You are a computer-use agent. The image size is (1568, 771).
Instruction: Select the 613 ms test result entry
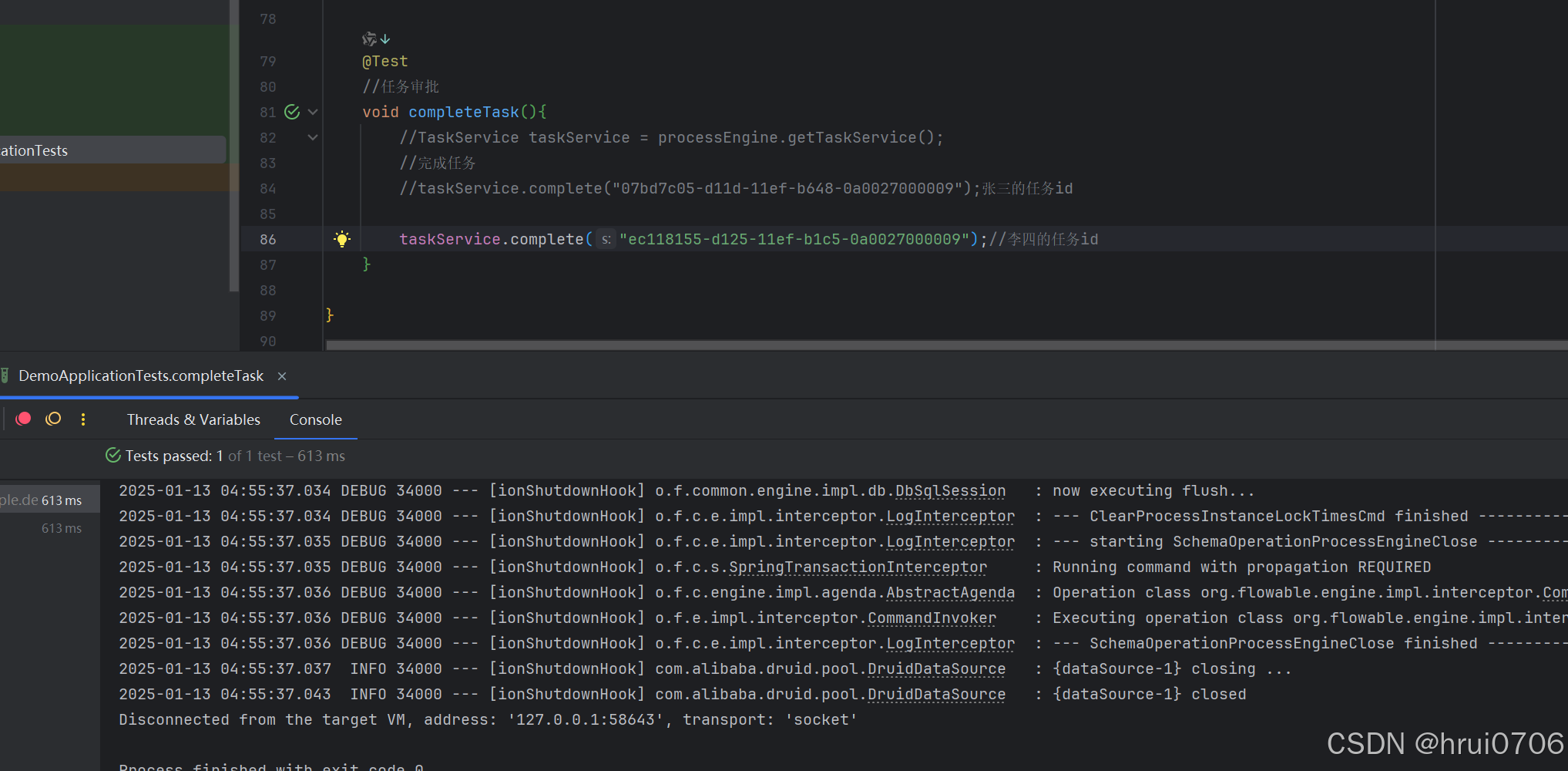coord(50,499)
